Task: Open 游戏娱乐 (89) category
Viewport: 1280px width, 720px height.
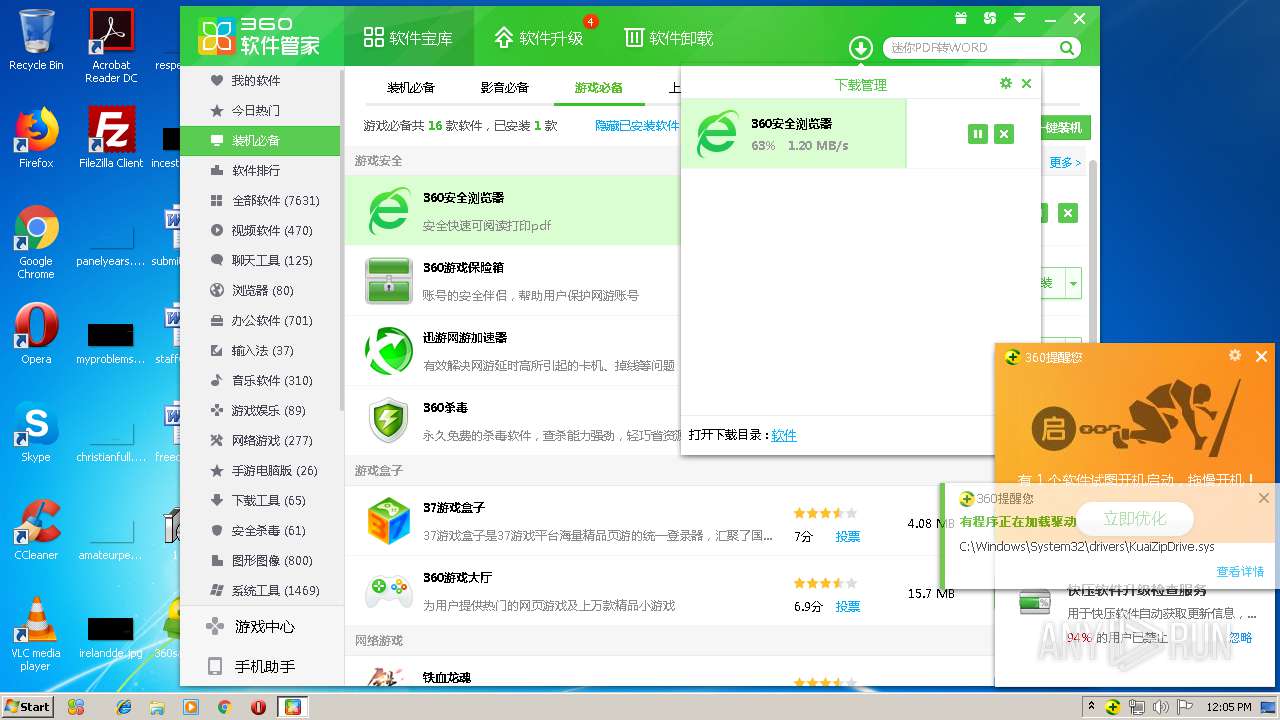Action: (260, 410)
